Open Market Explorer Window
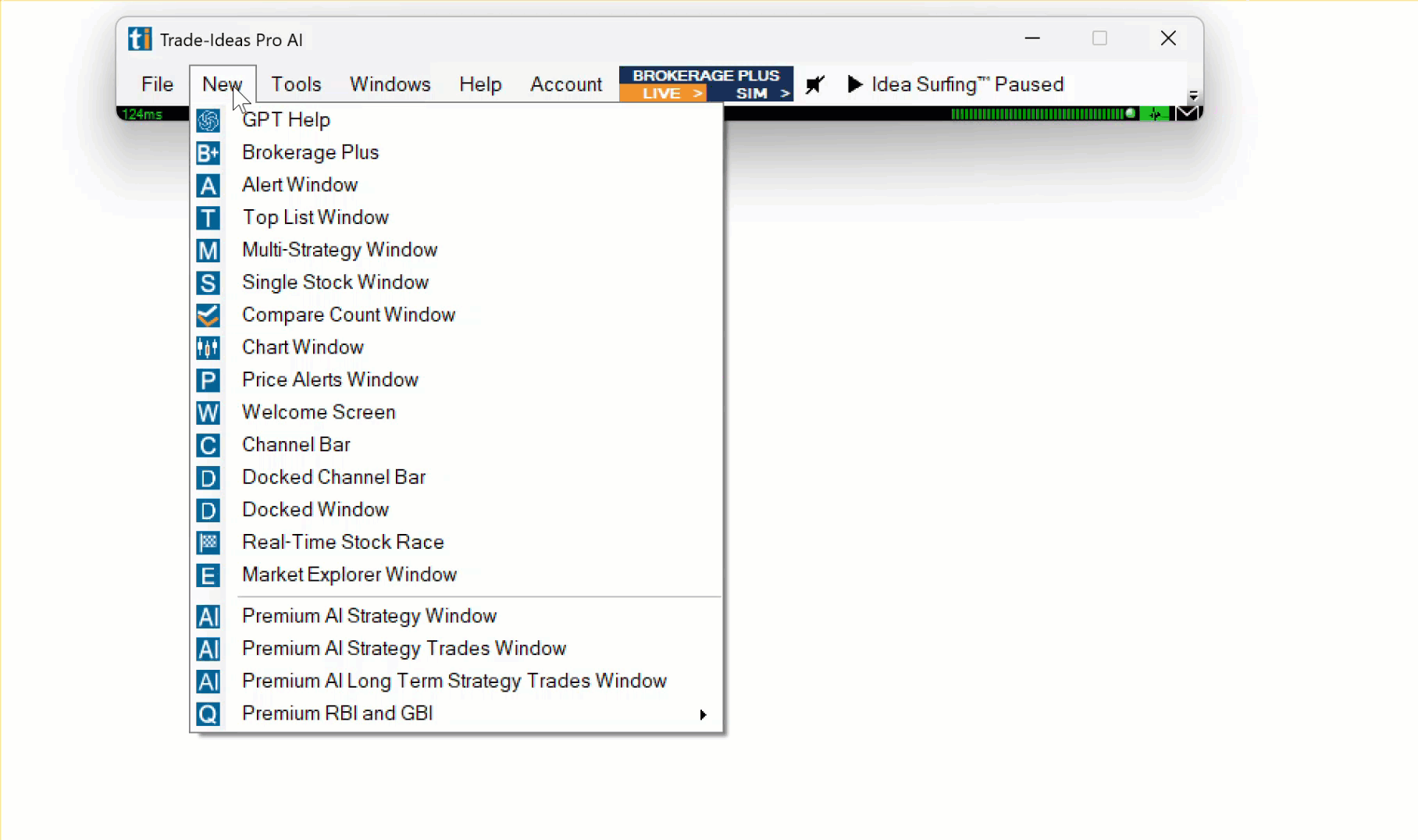The height and width of the screenshot is (840, 1418). pos(457,575)
